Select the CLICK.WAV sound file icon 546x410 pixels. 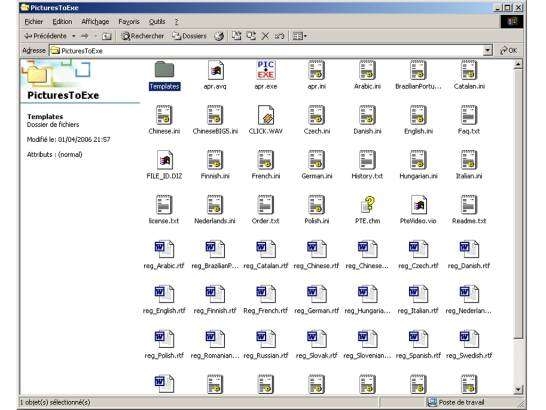tap(266, 115)
